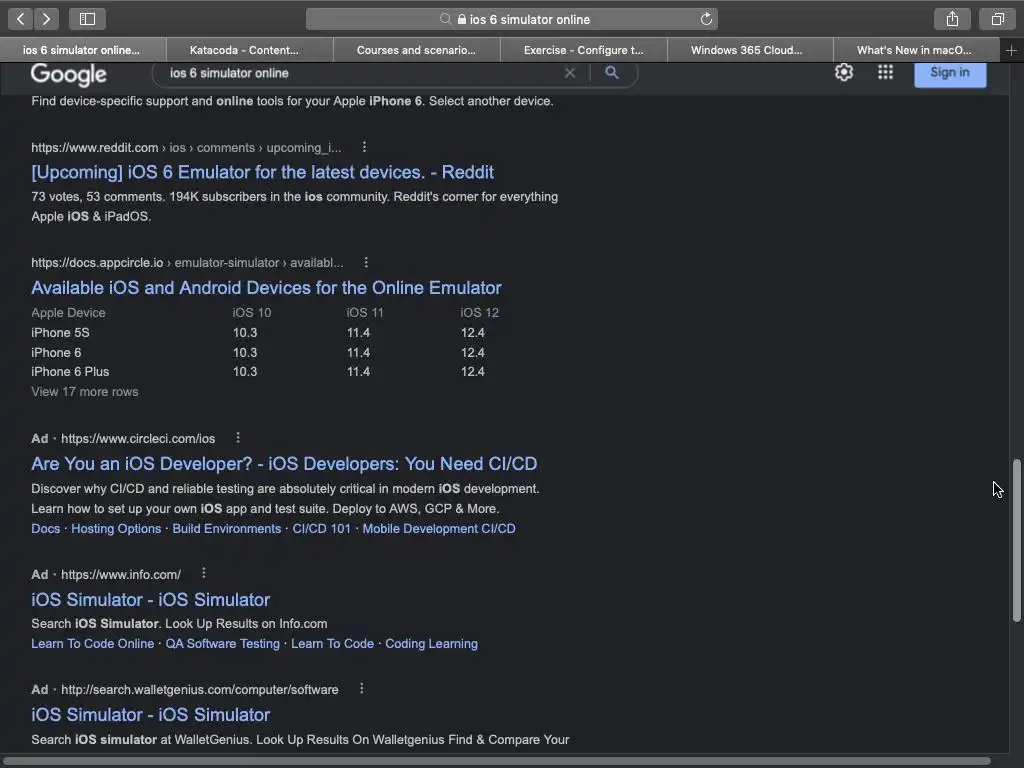Open Learn To Code Online sitelink
Image resolution: width=1024 pixels, height=768 pixels.
tap(93, 644)
